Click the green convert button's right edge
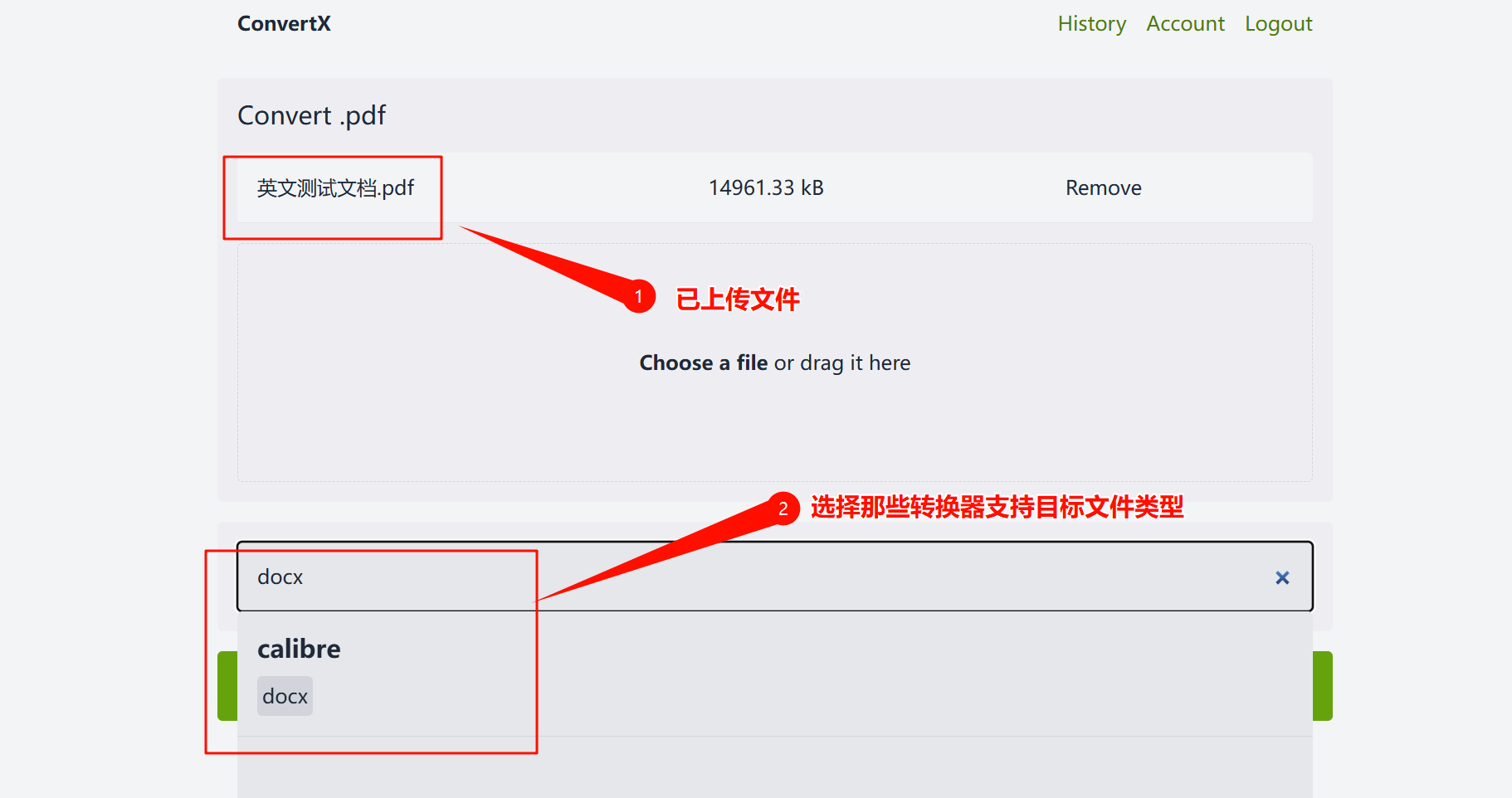Viewport: 1512px width, 798px height. (x=1323, y=686)
